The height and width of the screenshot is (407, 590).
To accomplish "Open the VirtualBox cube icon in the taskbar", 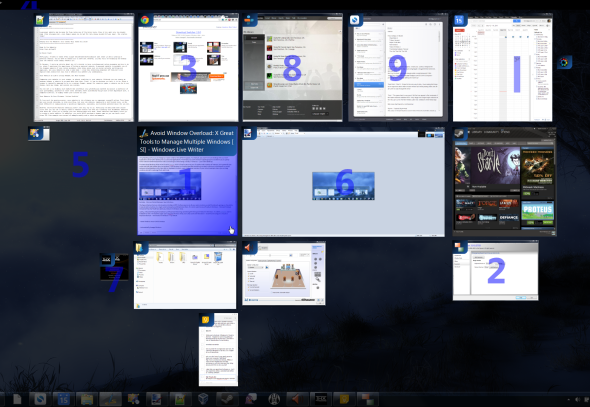I will (x=203, y=399).
